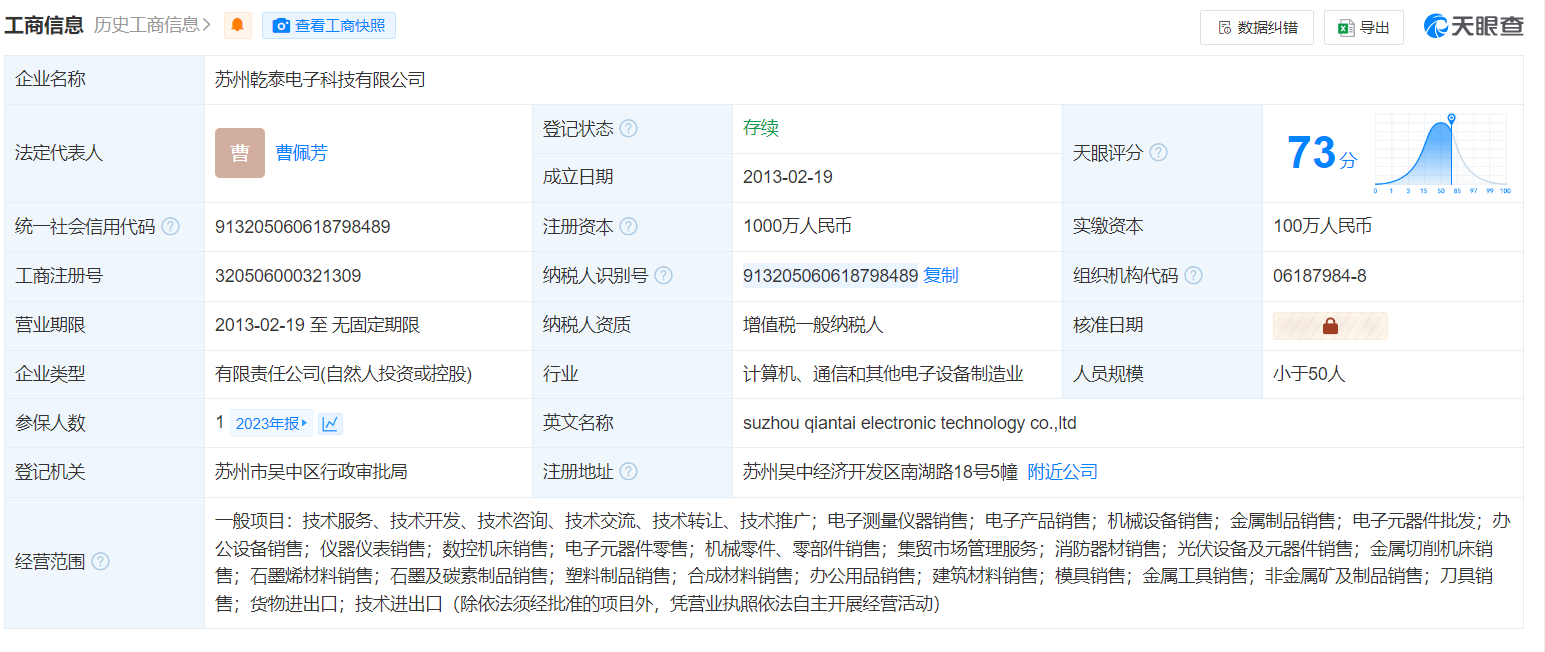
Task: Click the 英文名称 label
Action: [578, 423]
